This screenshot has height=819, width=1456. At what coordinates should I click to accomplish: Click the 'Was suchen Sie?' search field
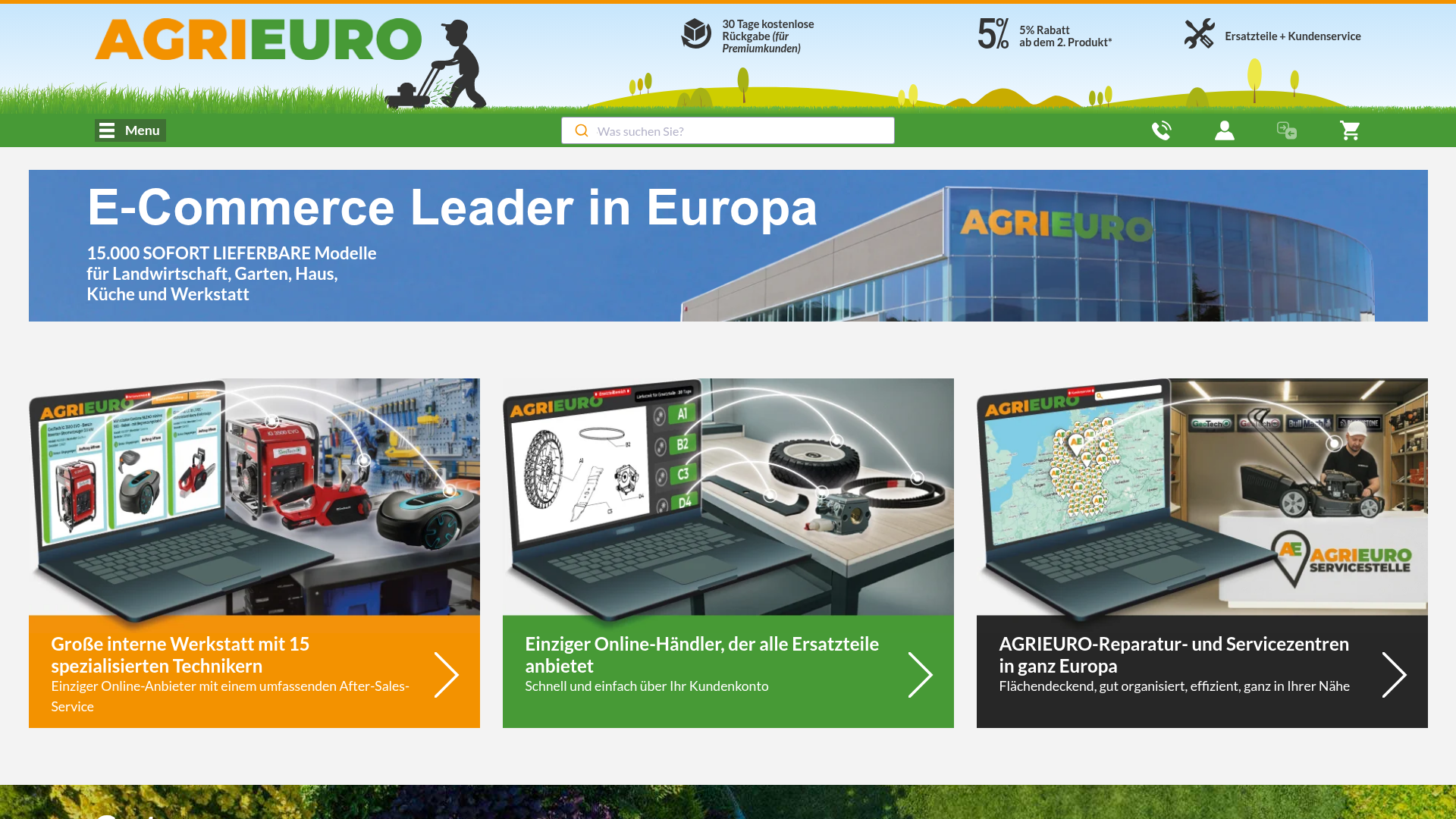(x=728, y=130)
